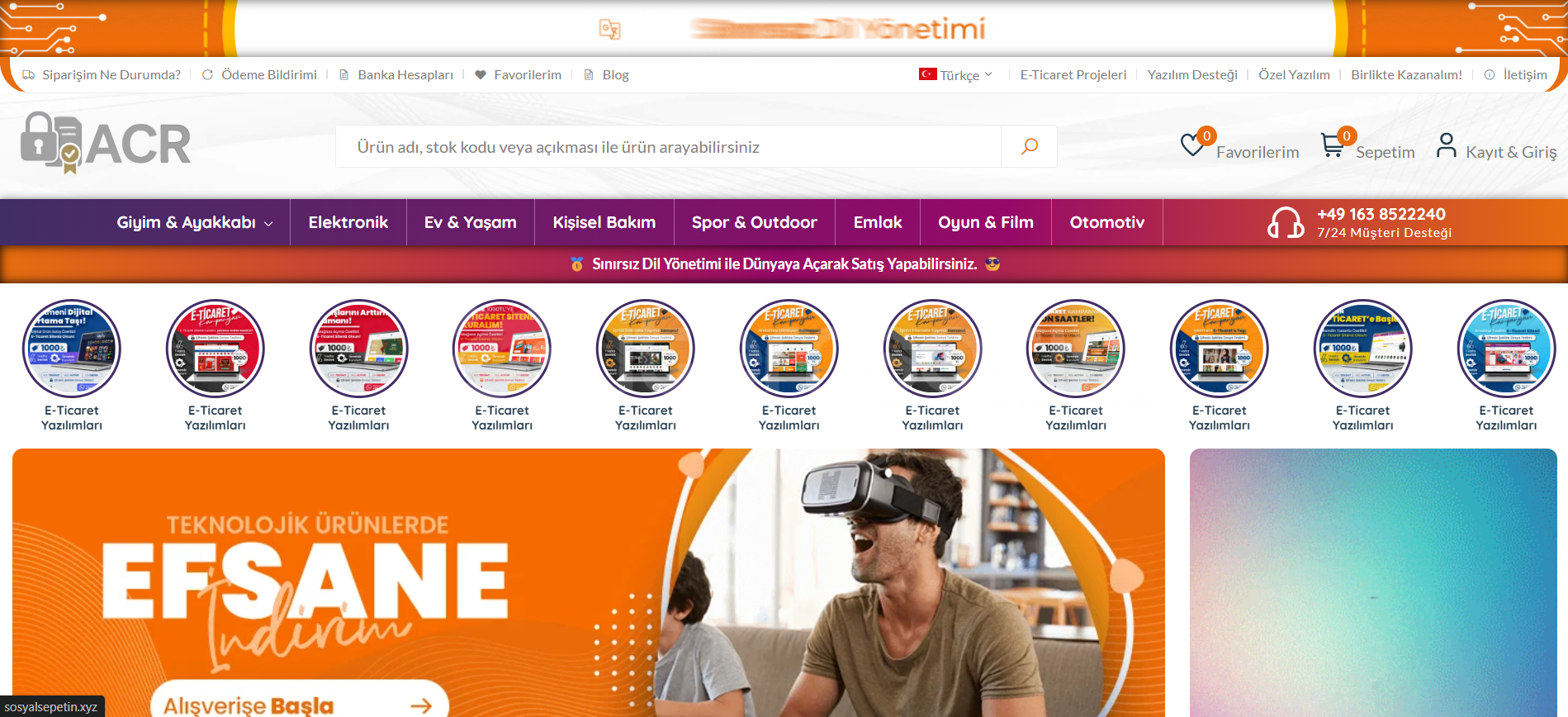Click the translate icon in top banner
Viewport: 1568px width, 717px height.
[x=609, y=30]
